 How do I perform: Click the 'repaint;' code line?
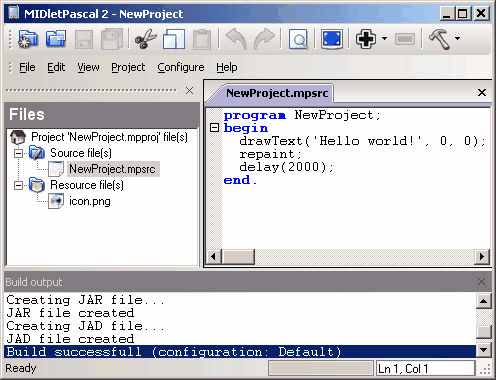(x=270, y=154)
